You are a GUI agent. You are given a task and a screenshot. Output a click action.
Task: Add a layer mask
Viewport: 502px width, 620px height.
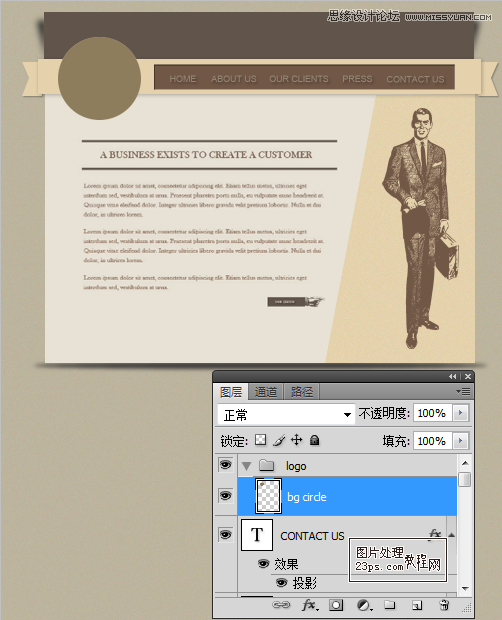(x=336, y=605)
